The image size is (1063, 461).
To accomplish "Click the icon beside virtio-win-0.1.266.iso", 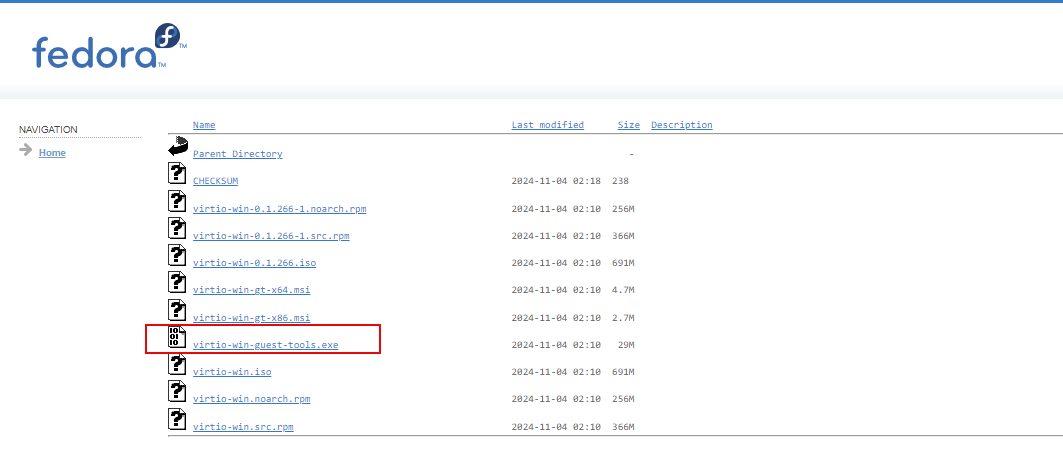I will 178,256.
